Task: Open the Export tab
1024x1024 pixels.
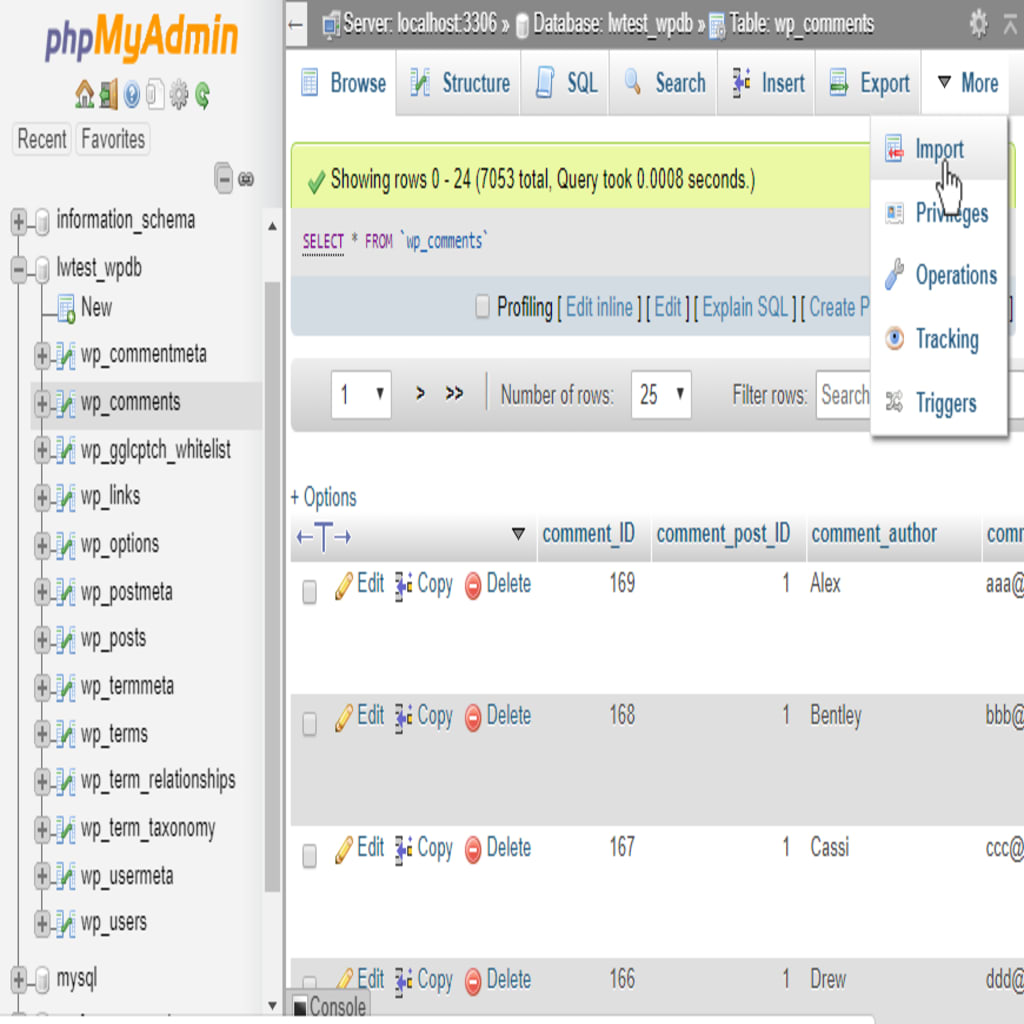Action: [x=869, y=83]
